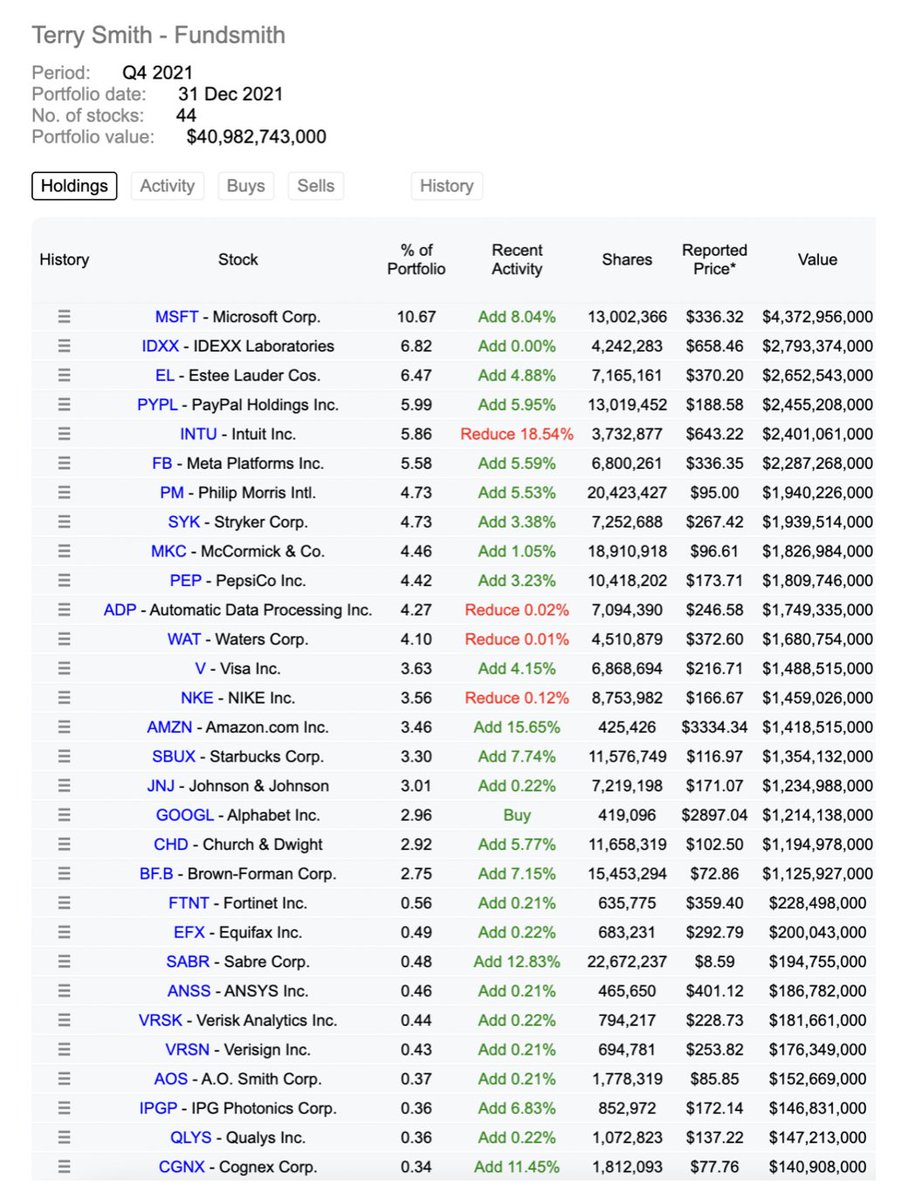Open the SABR ticker link

click(x=188, y=962)
